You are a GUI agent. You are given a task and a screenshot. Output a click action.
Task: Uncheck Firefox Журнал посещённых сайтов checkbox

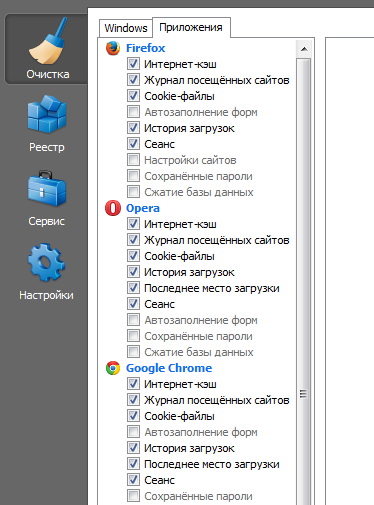point(133,80)
